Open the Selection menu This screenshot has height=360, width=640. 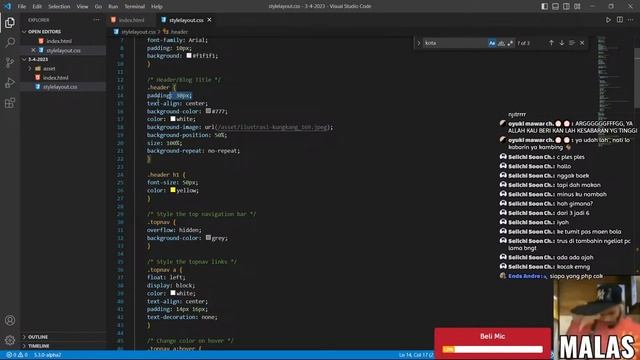(59, 6)
